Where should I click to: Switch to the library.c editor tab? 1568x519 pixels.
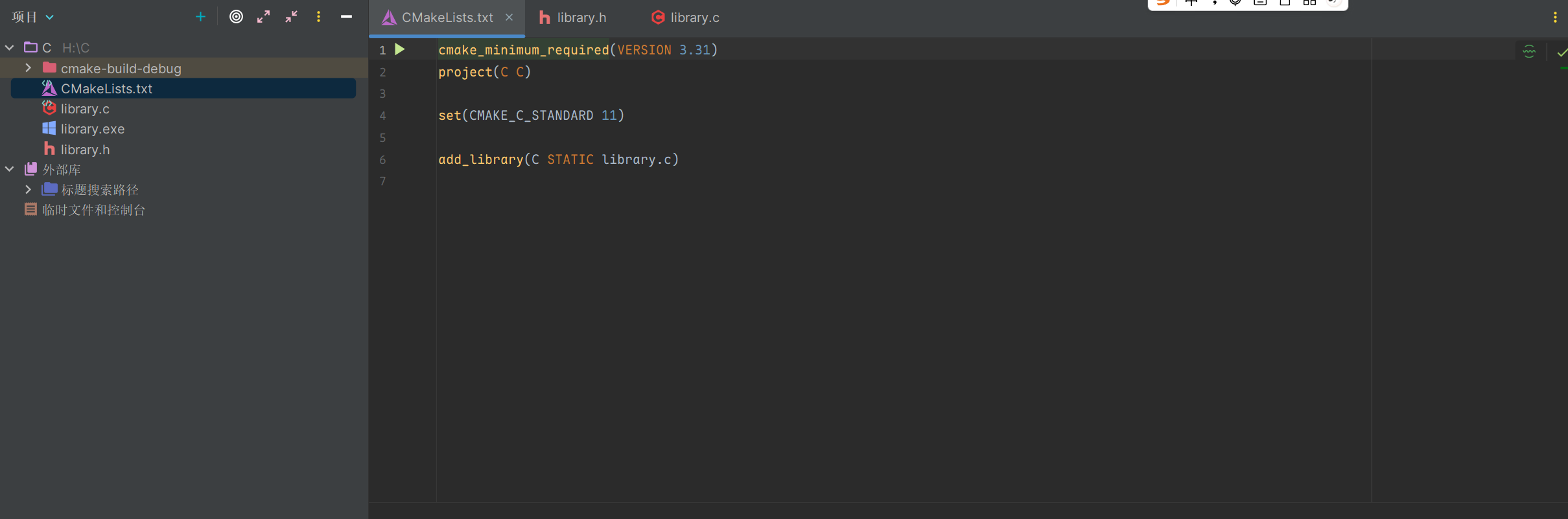686,17
